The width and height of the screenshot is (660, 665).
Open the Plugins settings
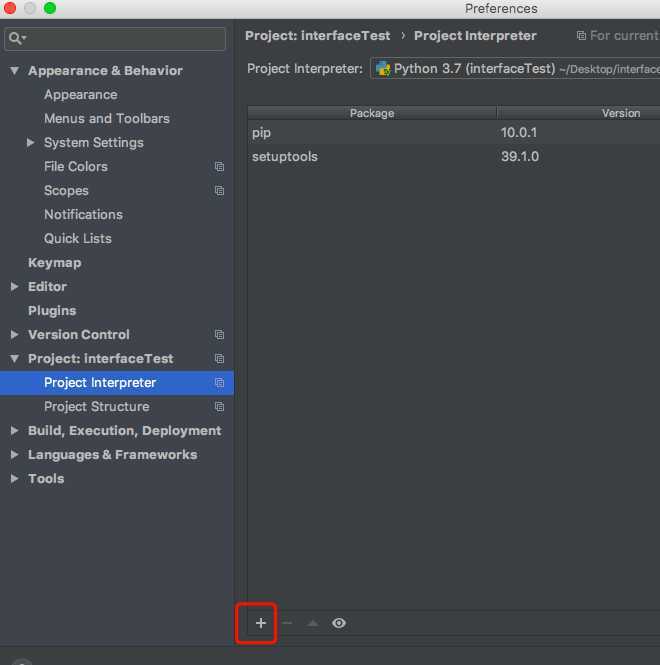pos(52,311)
